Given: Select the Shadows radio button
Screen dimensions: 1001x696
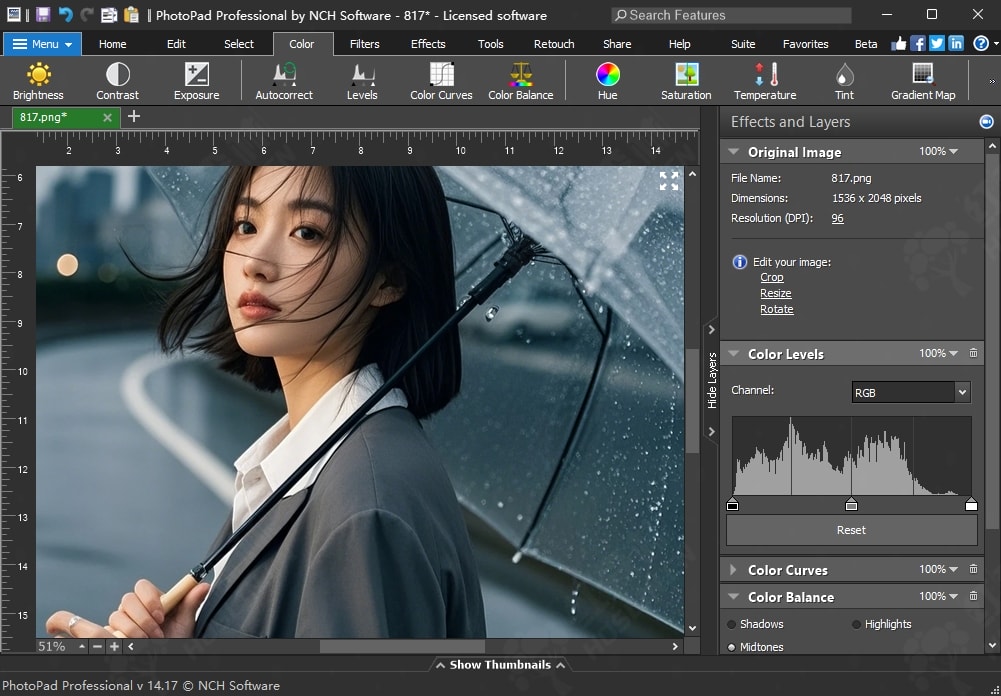Looking at the screenshot, I should pyautogui.click(x=732, y=624).
